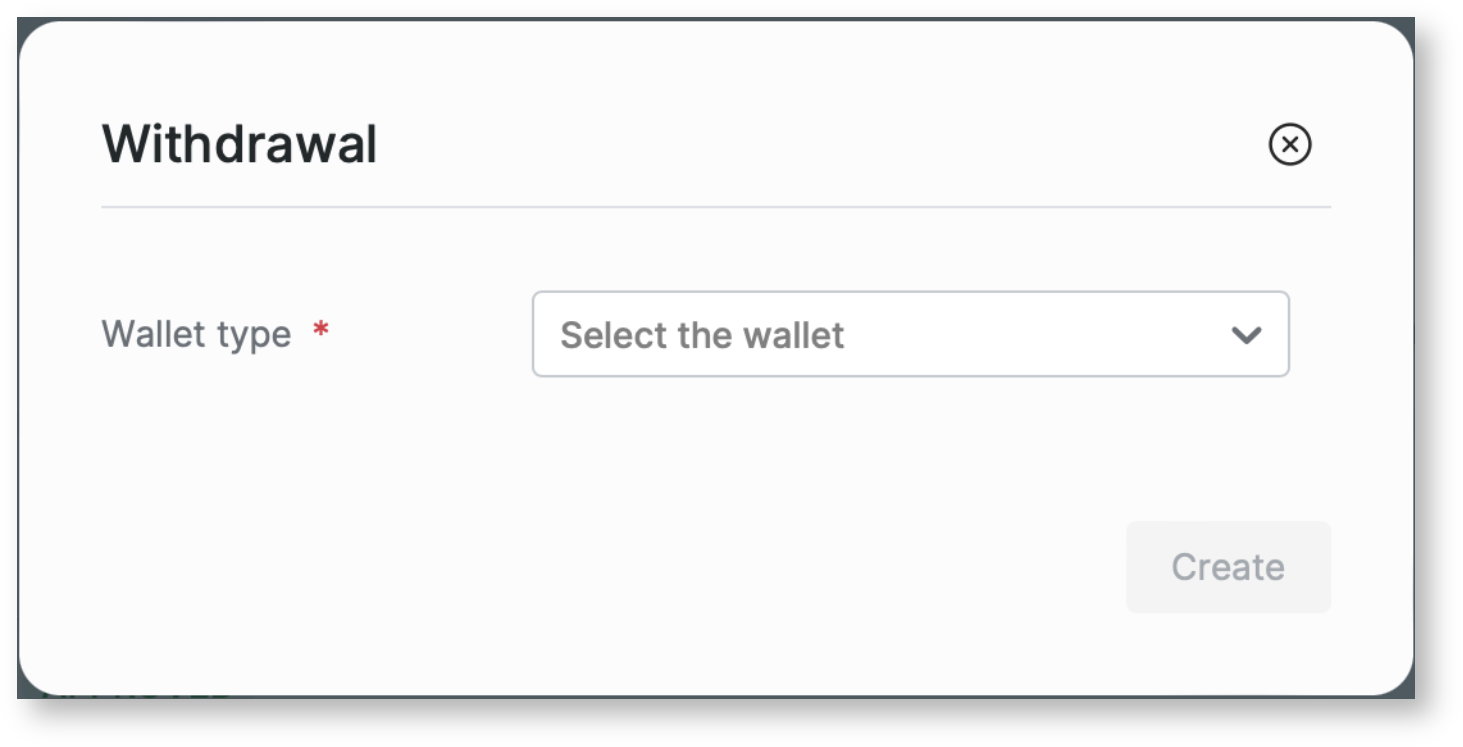Click the grayed-out Create button
Screen dimensions: 1463x747
pyautogui.click(x=1227, y=567)
